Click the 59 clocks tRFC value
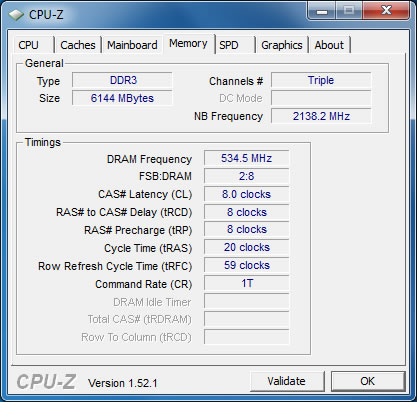This screenshot has width=417, height=402. coord(247,266)
